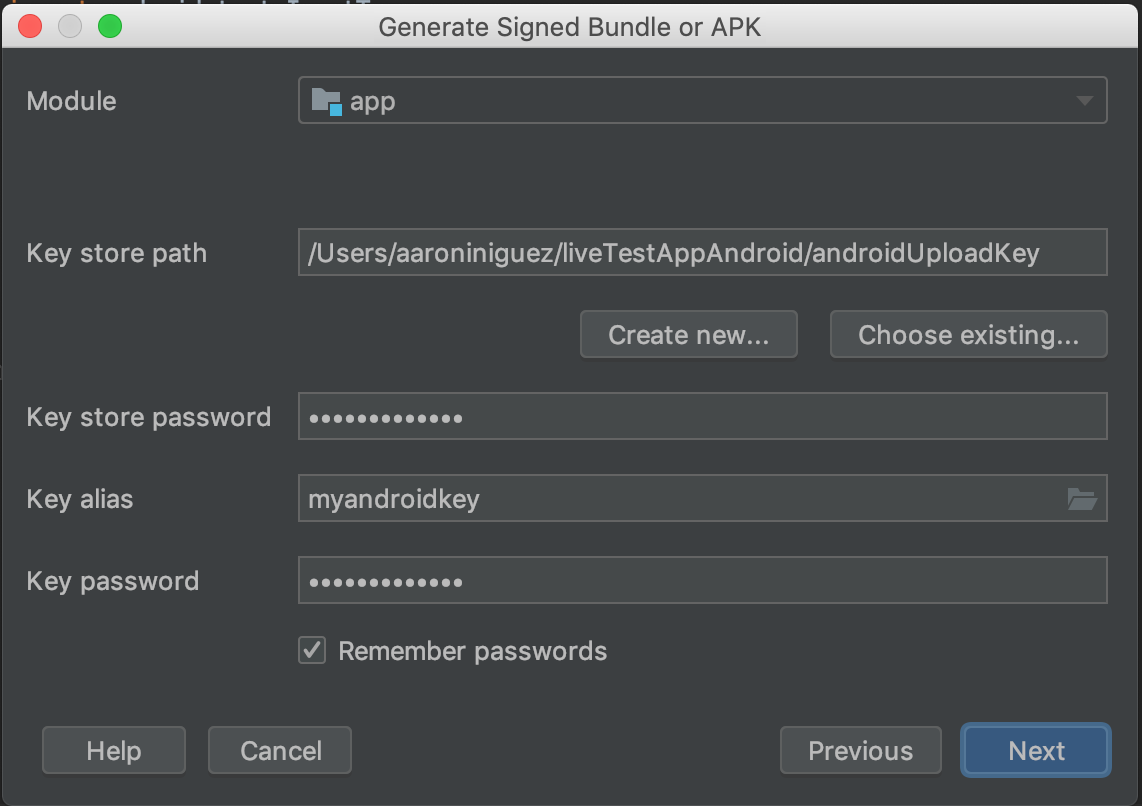1142x806 pixels.
Task: Click the Key store path label
Action: [x=116, y=253]
